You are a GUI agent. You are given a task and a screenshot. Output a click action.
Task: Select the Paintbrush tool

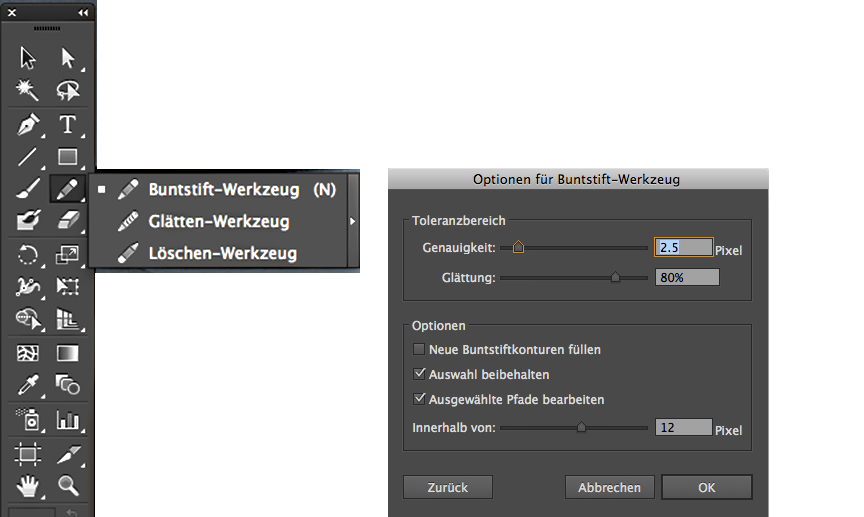point(28,189)
